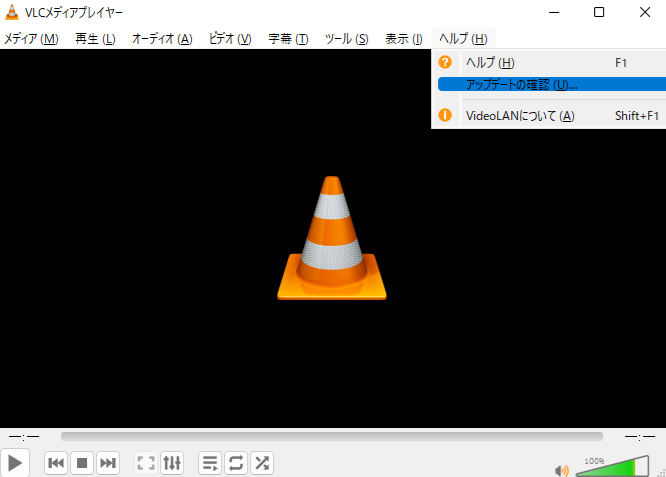Expand the オーディオ menu
This screenshot has width=666, height=477.
click(161, 39)
